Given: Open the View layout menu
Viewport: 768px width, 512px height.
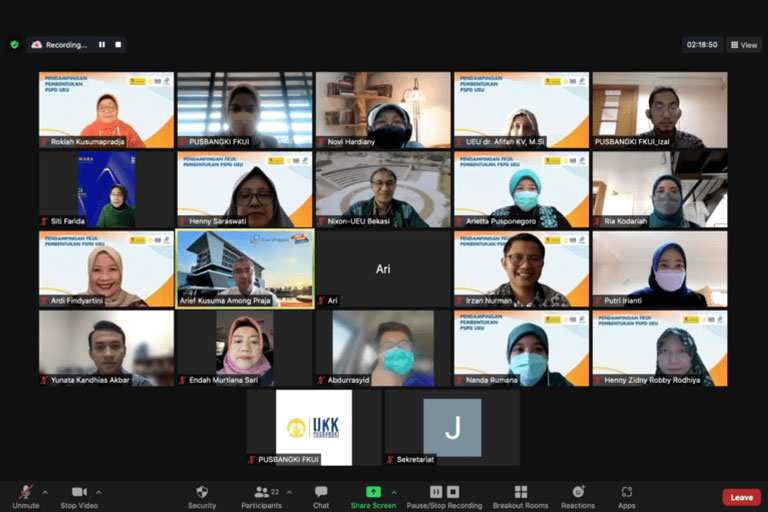Looking at the screenshot, I should (x=744, y=45).
